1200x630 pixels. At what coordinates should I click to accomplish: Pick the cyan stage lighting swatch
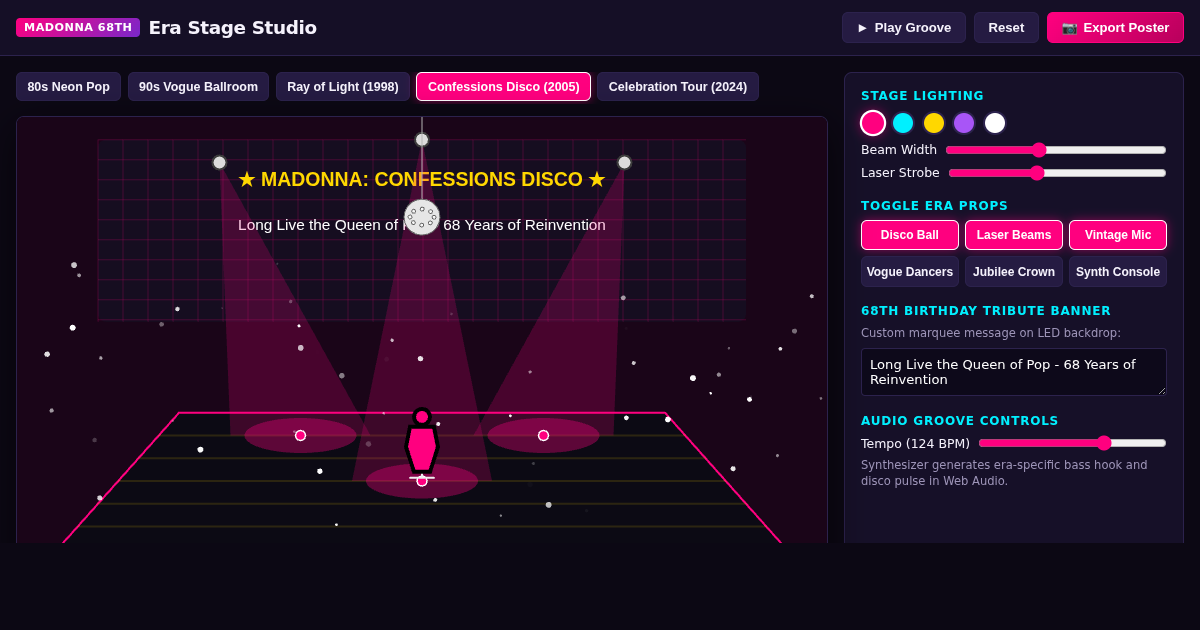903,123
